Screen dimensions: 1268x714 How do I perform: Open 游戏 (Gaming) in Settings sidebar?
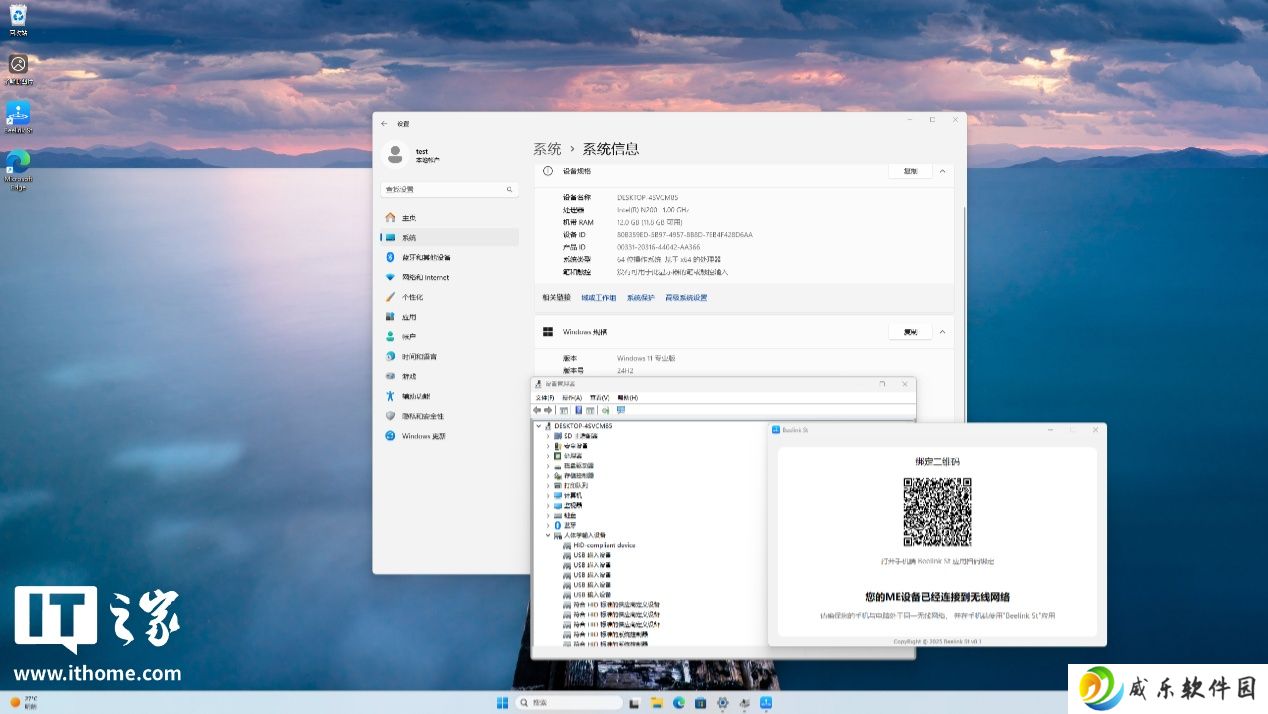(x=450, y=376)
